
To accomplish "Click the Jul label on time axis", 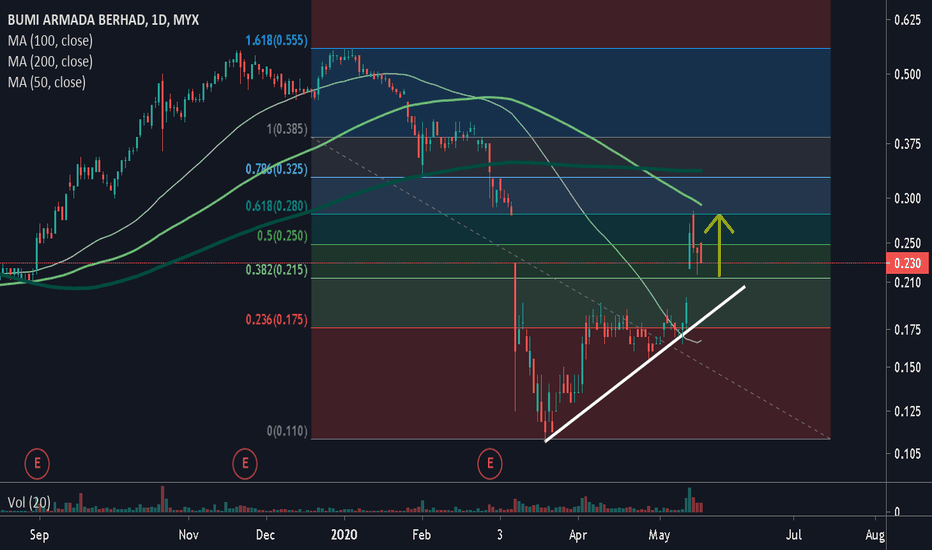I will (794, 535).
